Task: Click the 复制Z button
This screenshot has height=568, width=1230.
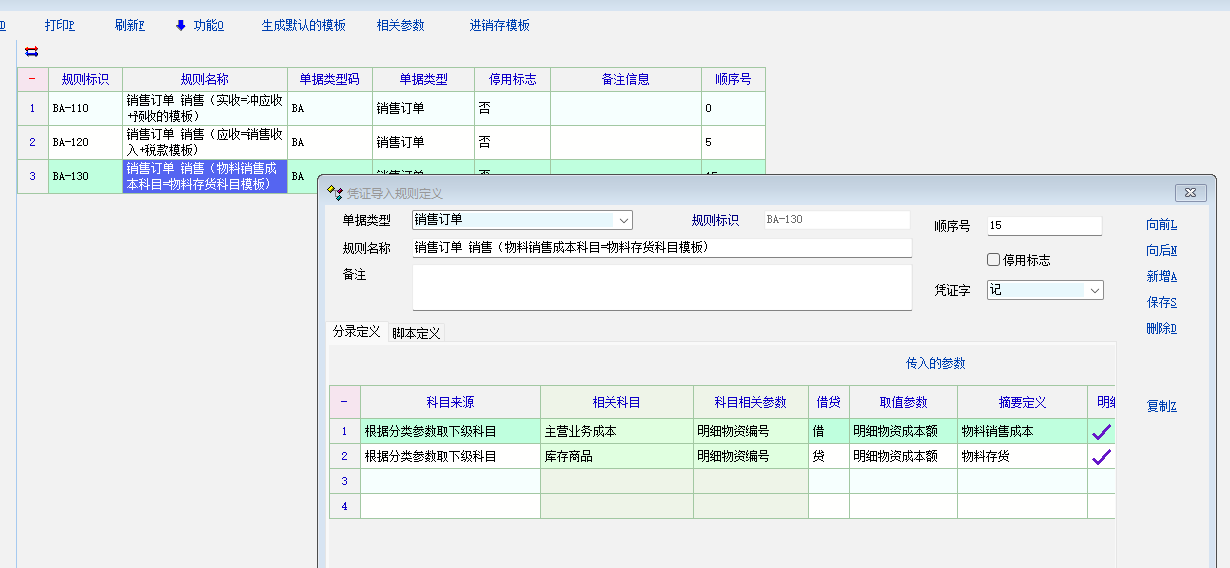Action: coord(1162,406)
